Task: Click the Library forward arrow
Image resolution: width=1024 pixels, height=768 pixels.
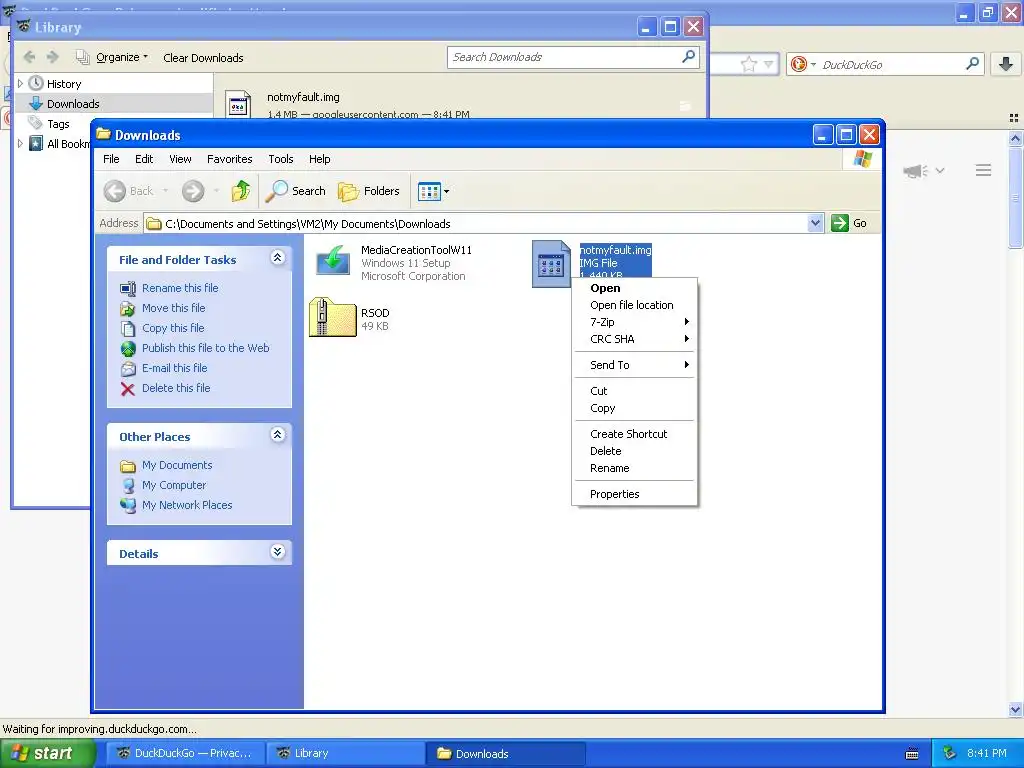Action: point(53,57)
